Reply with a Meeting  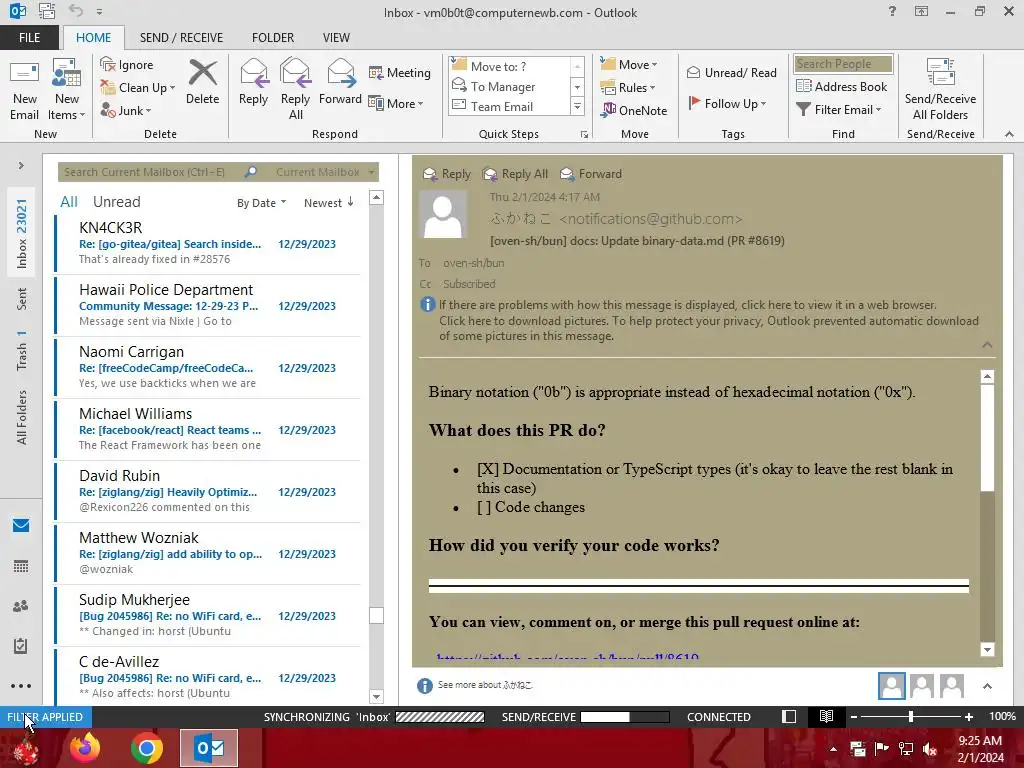click(400, 72)
